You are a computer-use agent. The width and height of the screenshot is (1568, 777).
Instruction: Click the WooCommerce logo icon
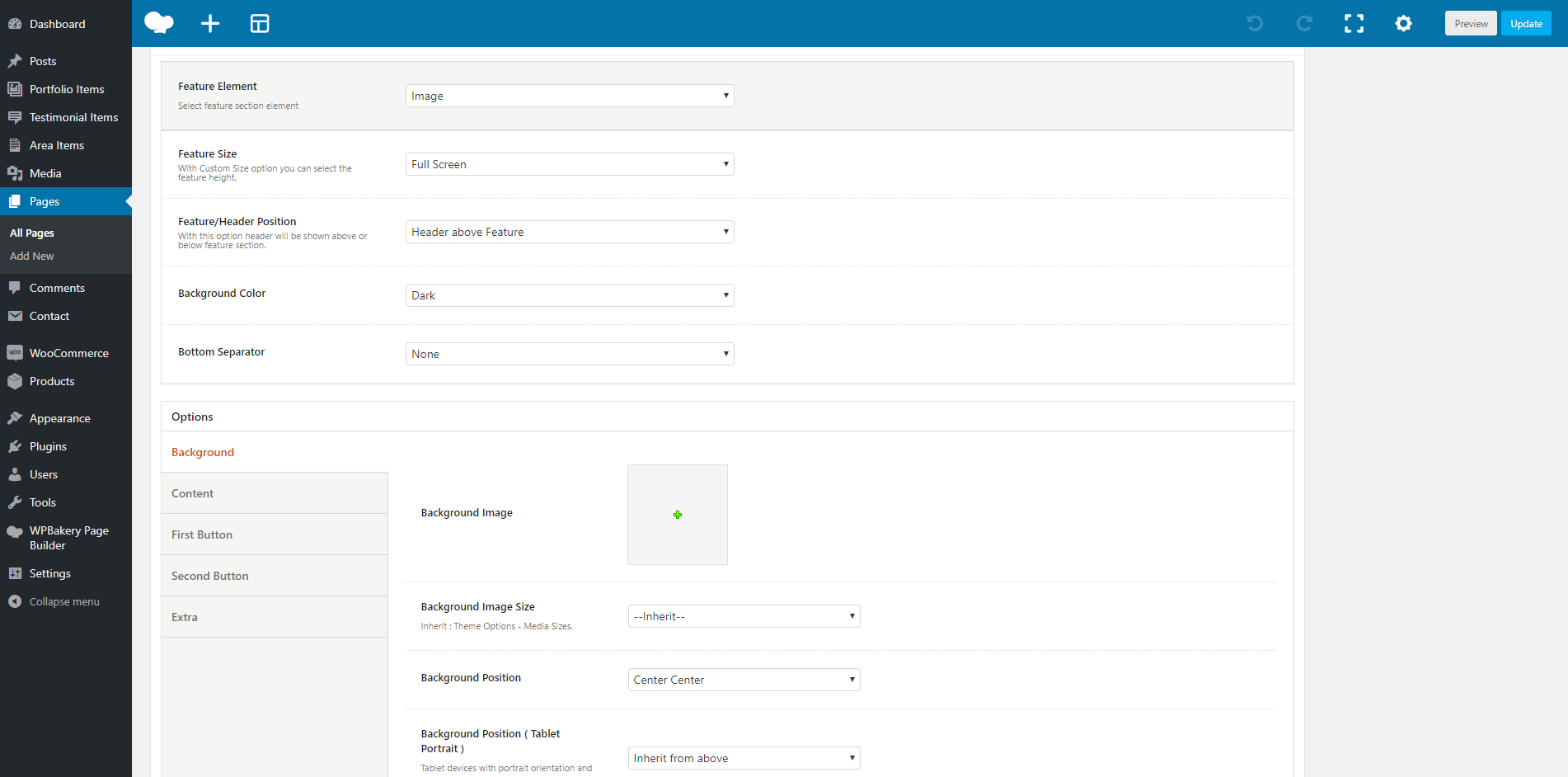(x=15, y=353)
